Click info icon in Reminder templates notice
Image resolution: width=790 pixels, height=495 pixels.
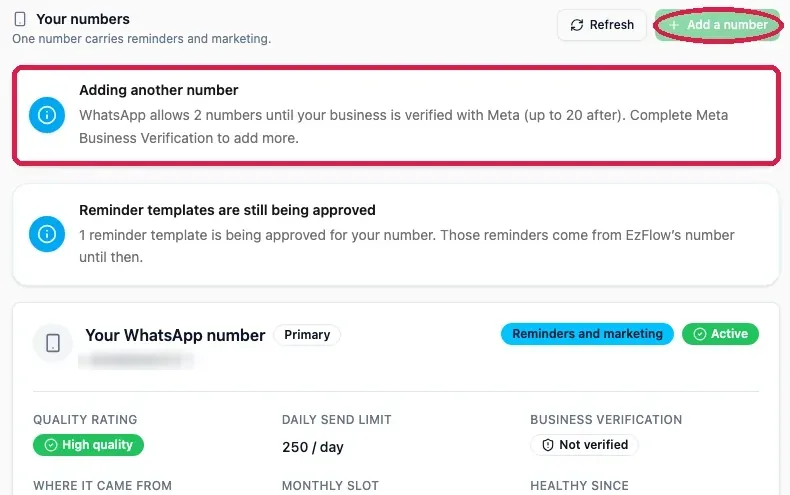[x=47, y=234]
